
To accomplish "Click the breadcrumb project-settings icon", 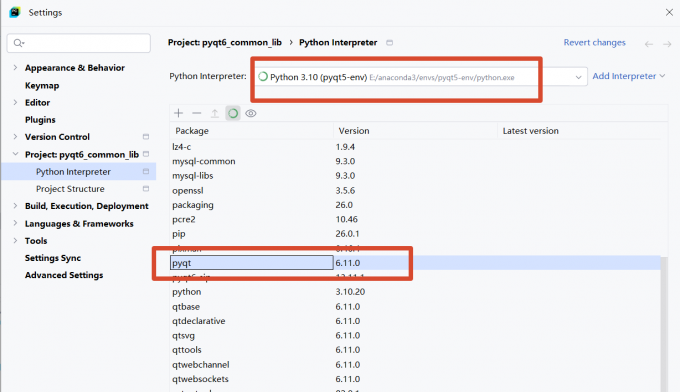I will click(x=389, y=42).
